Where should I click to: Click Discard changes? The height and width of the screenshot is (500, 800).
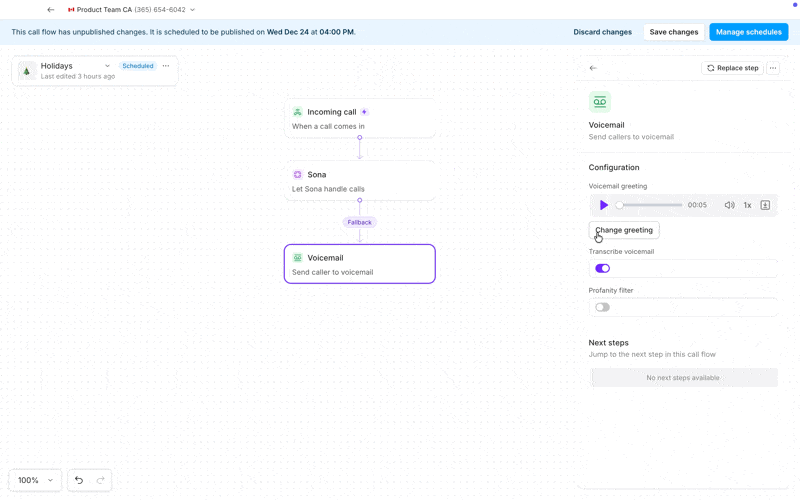(603, 32)
